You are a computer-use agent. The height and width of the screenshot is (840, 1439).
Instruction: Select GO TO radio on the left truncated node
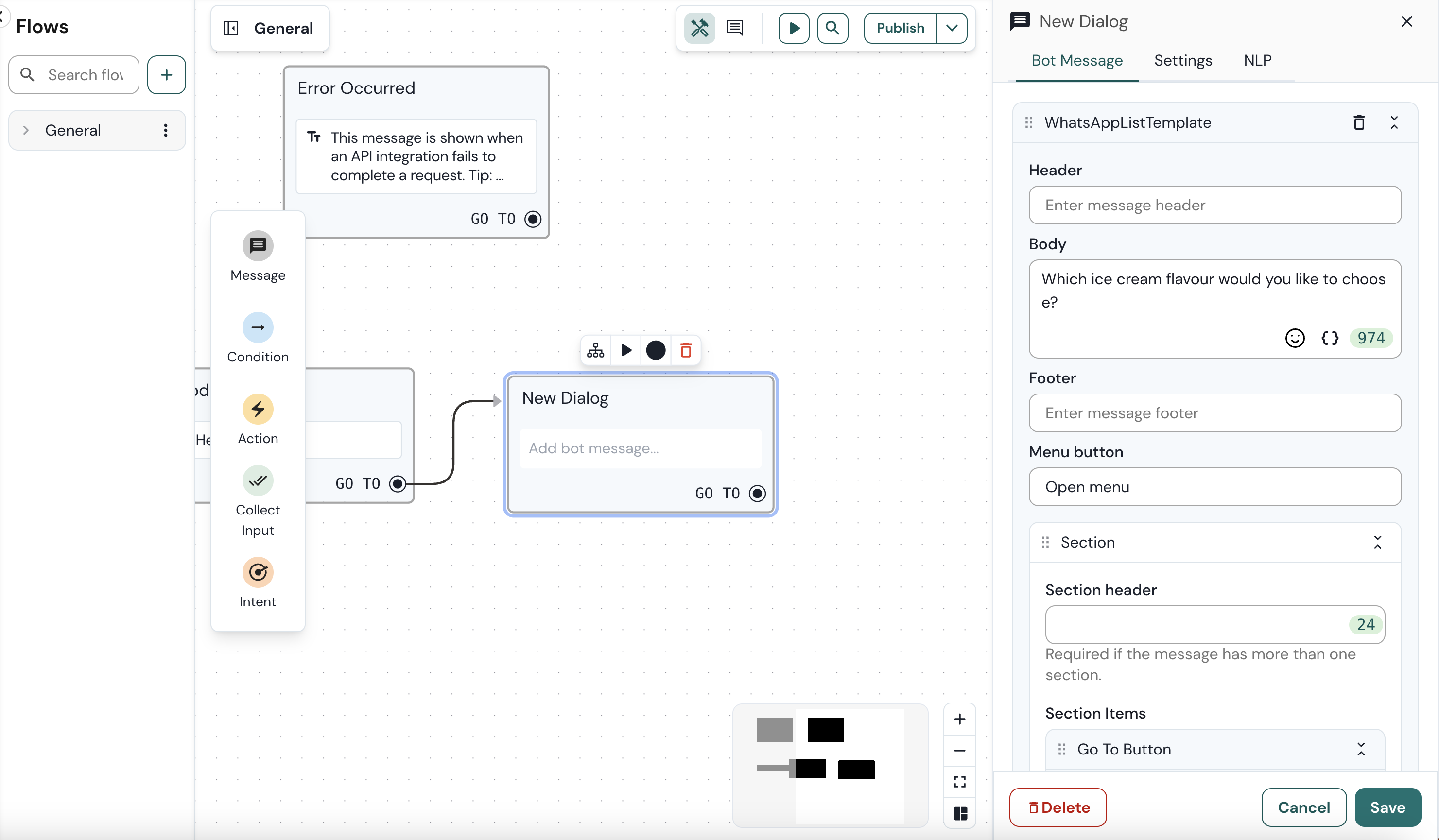point(398,483)
